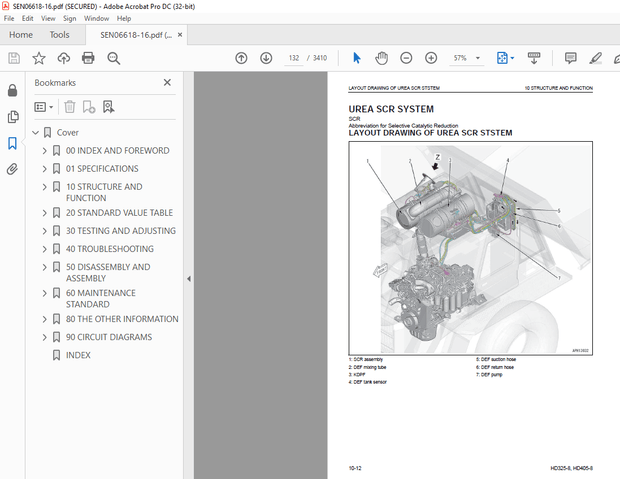Collapse the Cover bookmark
Image resolution: width=620 pixels, height=479 pixels.
(x=36, y=133)
